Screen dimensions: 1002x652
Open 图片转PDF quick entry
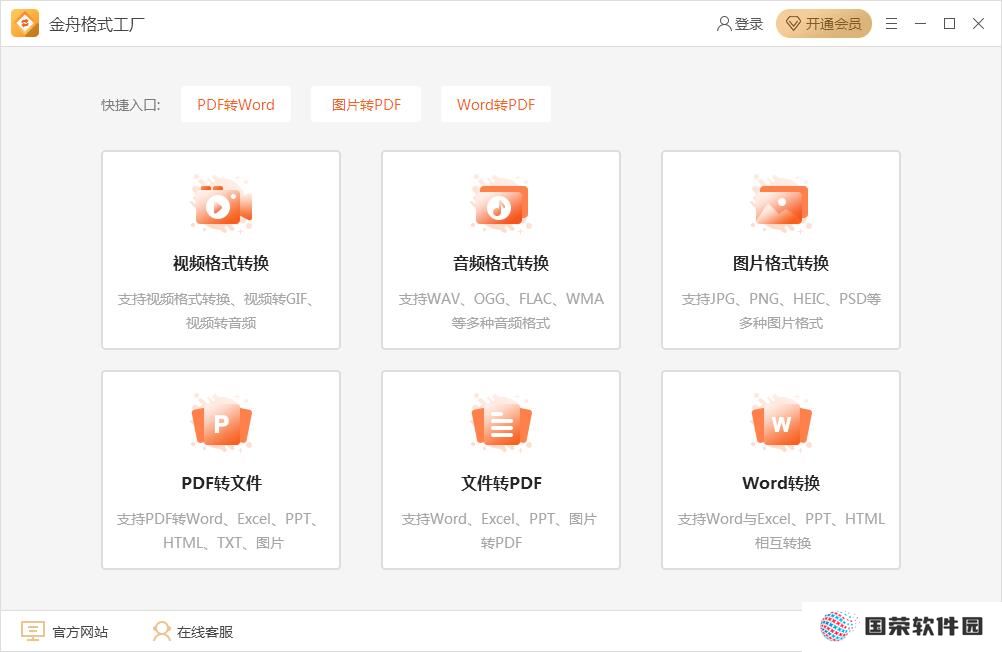point(366,104)
